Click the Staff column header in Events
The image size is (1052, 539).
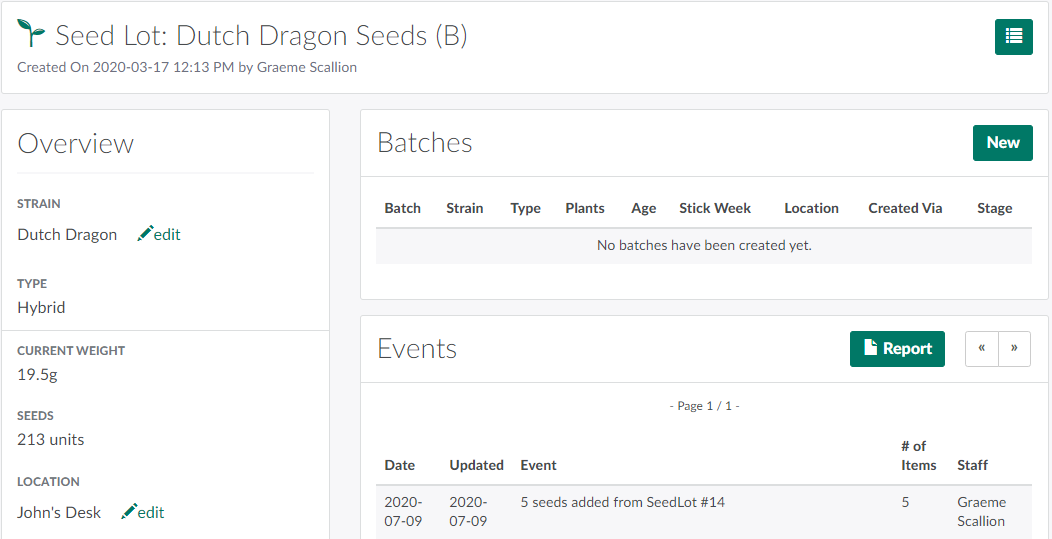(972, 465)
